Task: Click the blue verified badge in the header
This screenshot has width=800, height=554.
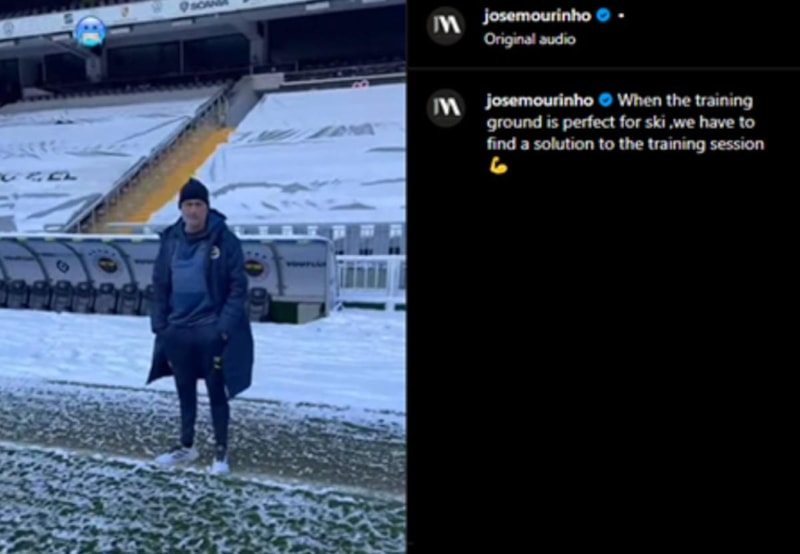Action: (x=603, y=16)
